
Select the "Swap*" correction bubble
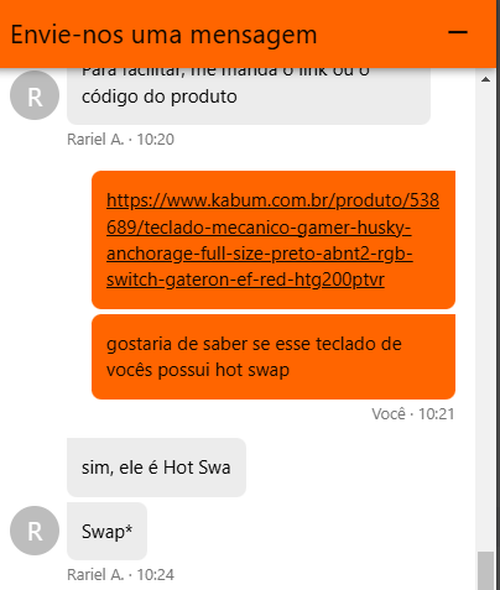click(x=107, y=531)
